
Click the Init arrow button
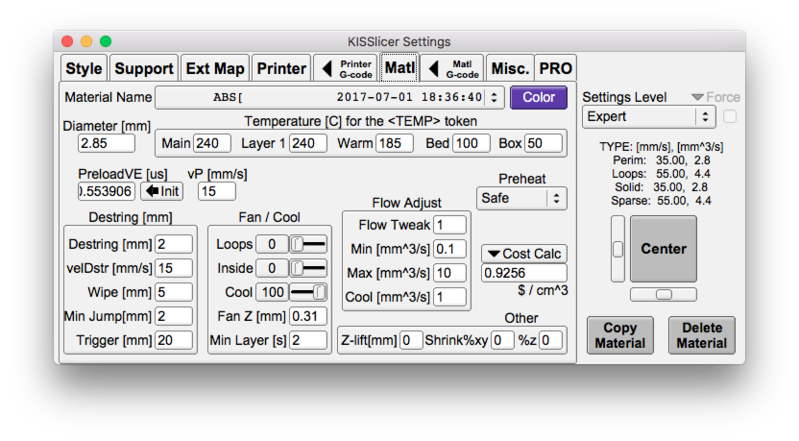point(162,191)
